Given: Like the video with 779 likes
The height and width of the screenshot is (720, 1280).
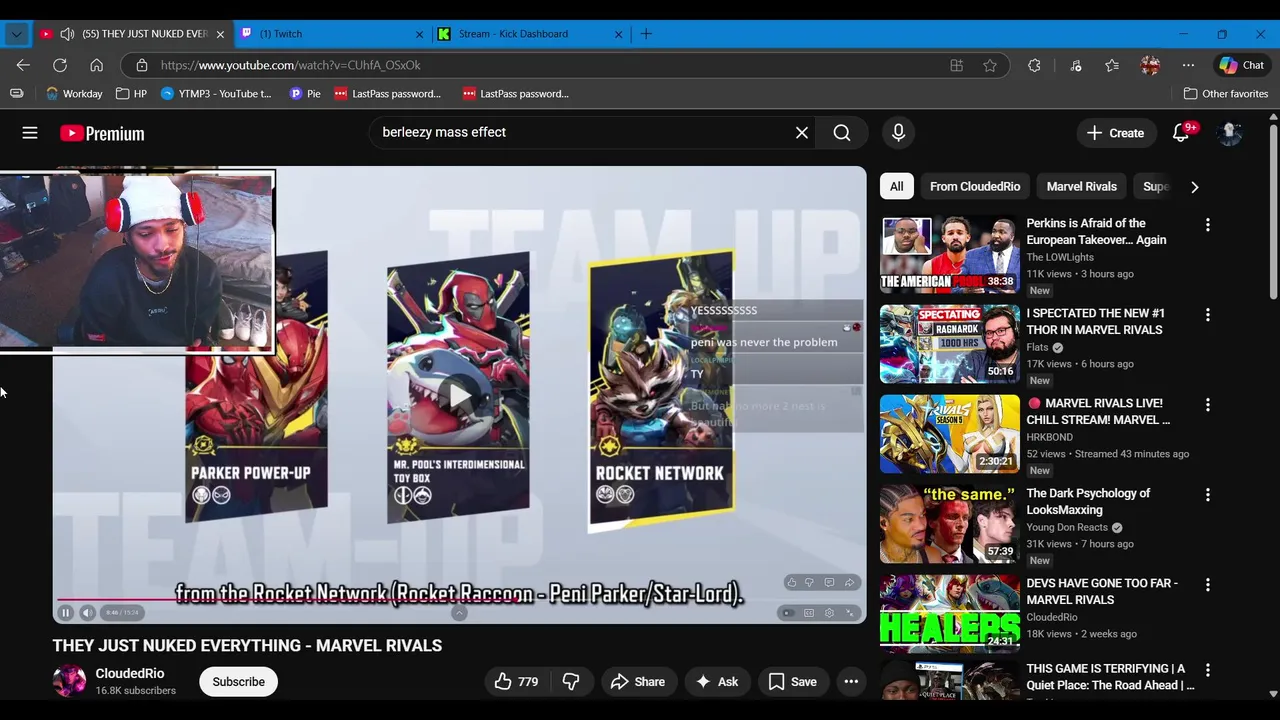Looking at the screenshot, I should tap(517, 682).
